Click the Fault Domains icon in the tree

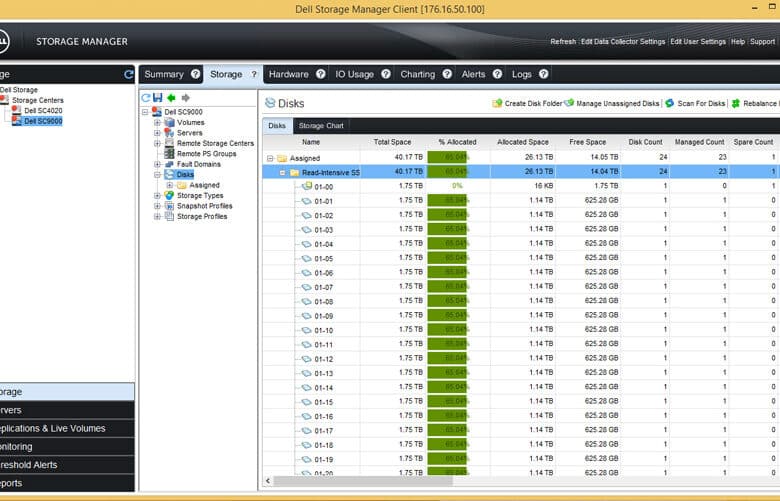point(170,164)
